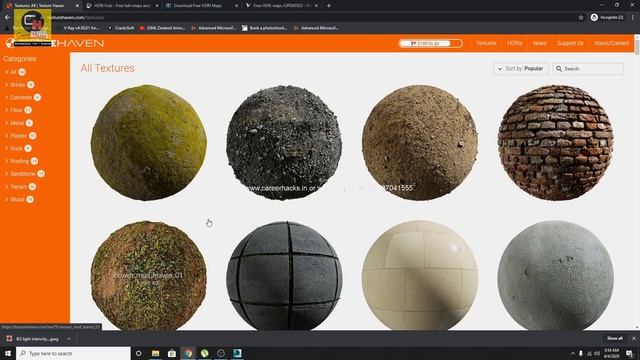This screenshot has height=360, width=640.
Task: Open the cream square tiles texture sphere
Action: tap(420, 276)
